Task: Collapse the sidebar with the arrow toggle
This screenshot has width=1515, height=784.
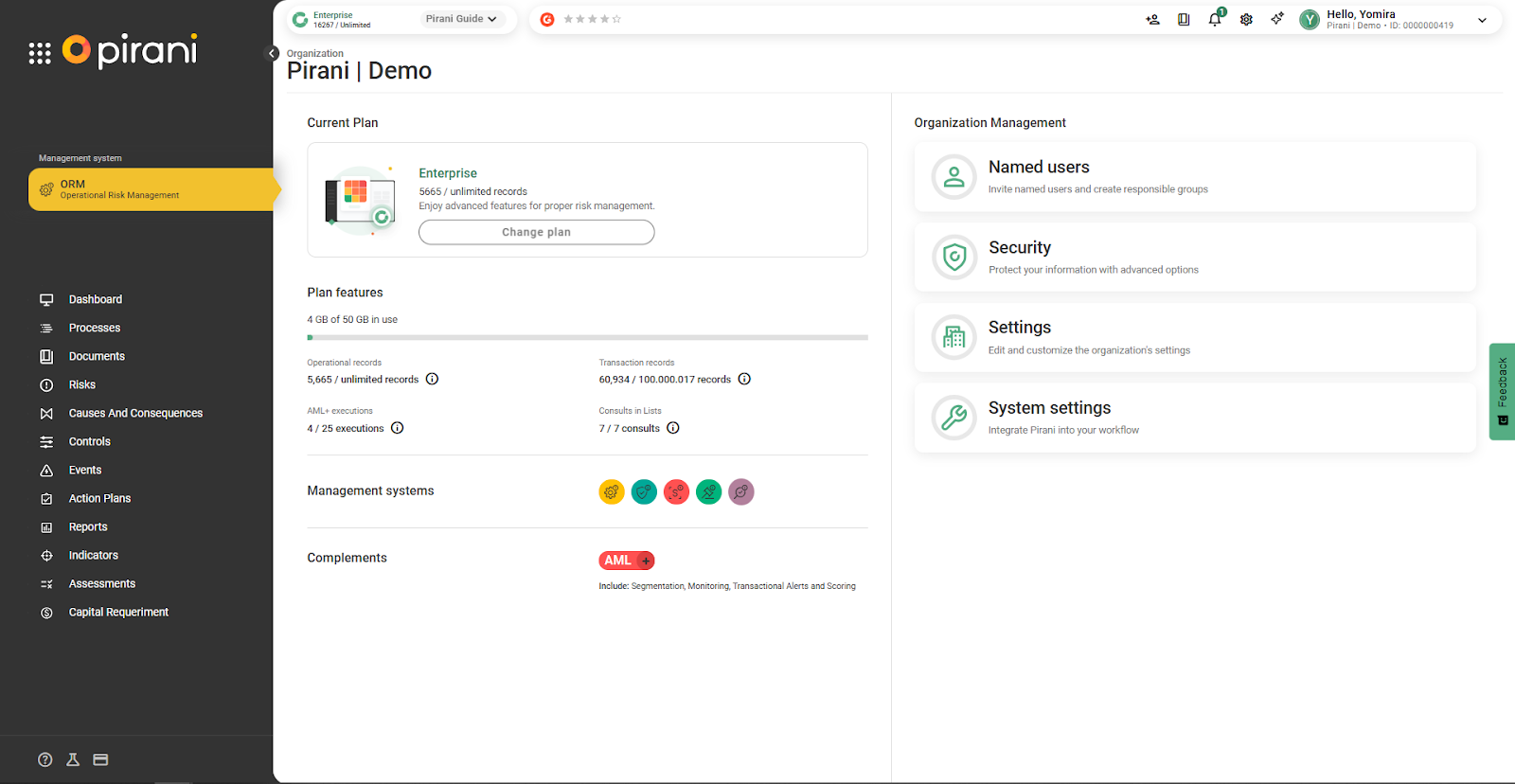Action: [272, 53]
